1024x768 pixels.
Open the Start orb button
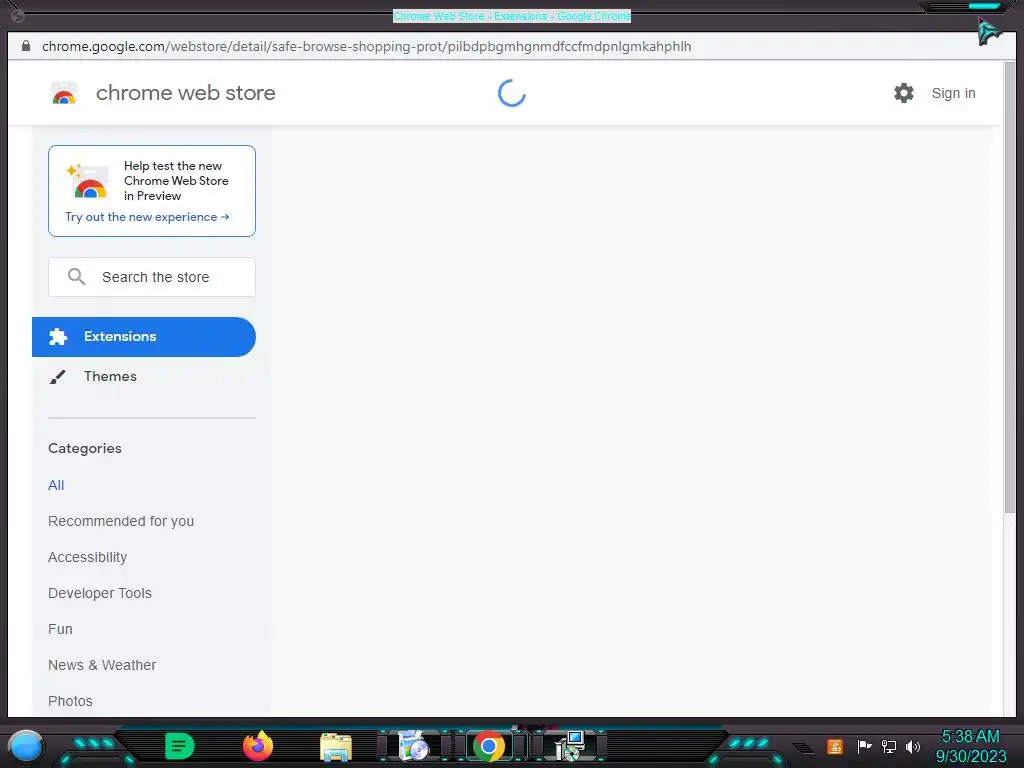(26, 746)
